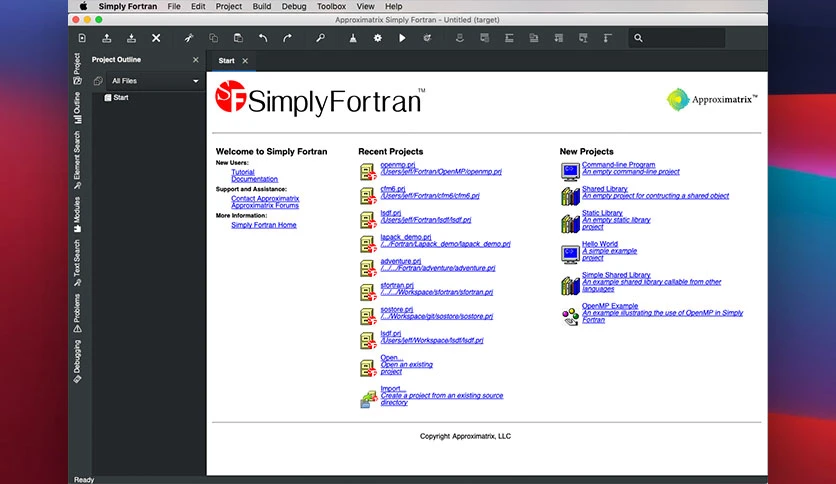This screenshot has width=836, height=484.
Task: Open recent project openmp.prj
Action: point(398,165)
